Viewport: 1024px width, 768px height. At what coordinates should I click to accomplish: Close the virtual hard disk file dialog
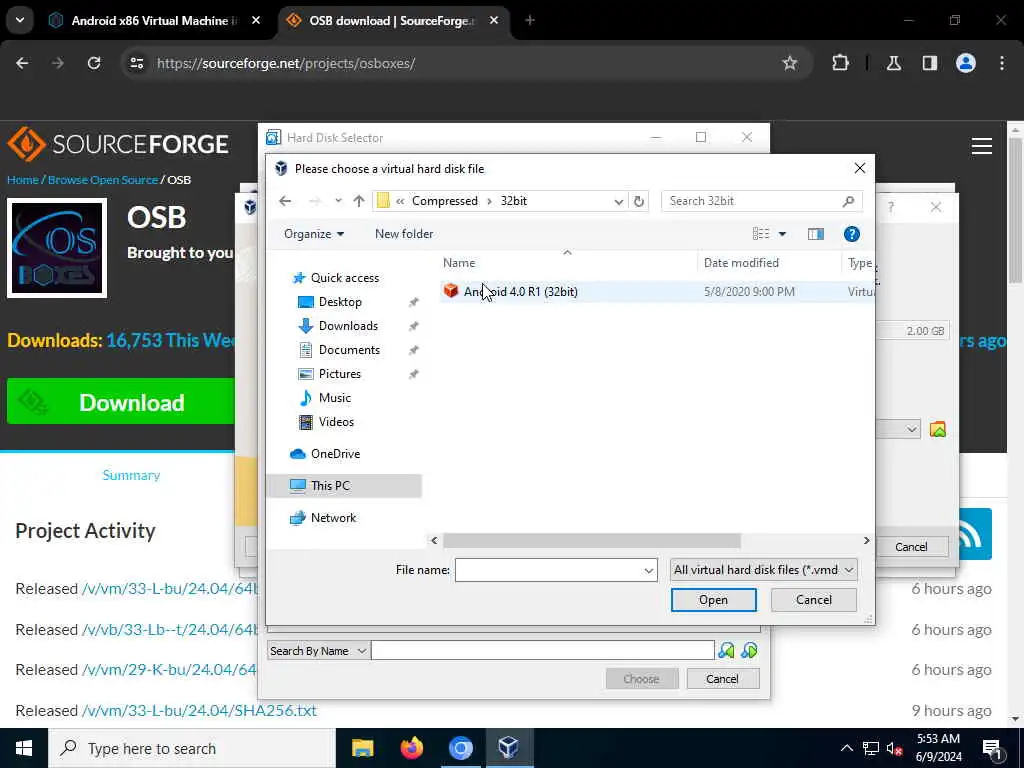tap(859, 168)
